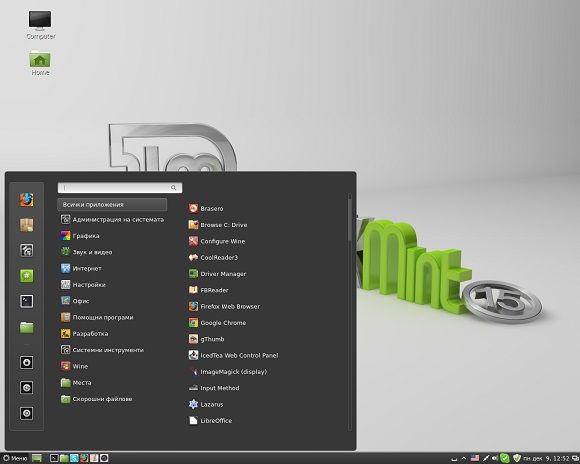Image resolution: width=580 pixels, height=464 pixels.
Task: Launch Lazarus IDE
Action: pos(206,404)
